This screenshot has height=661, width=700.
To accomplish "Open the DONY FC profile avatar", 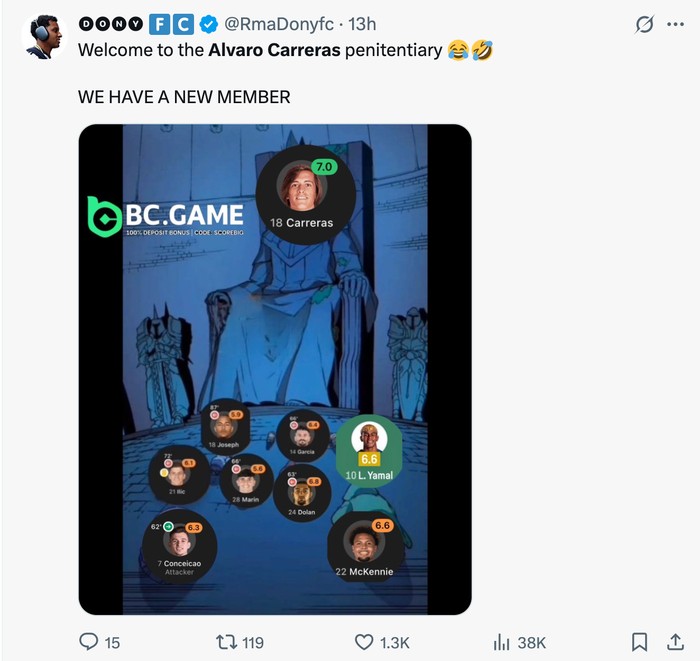I will [x=44, y=37].
